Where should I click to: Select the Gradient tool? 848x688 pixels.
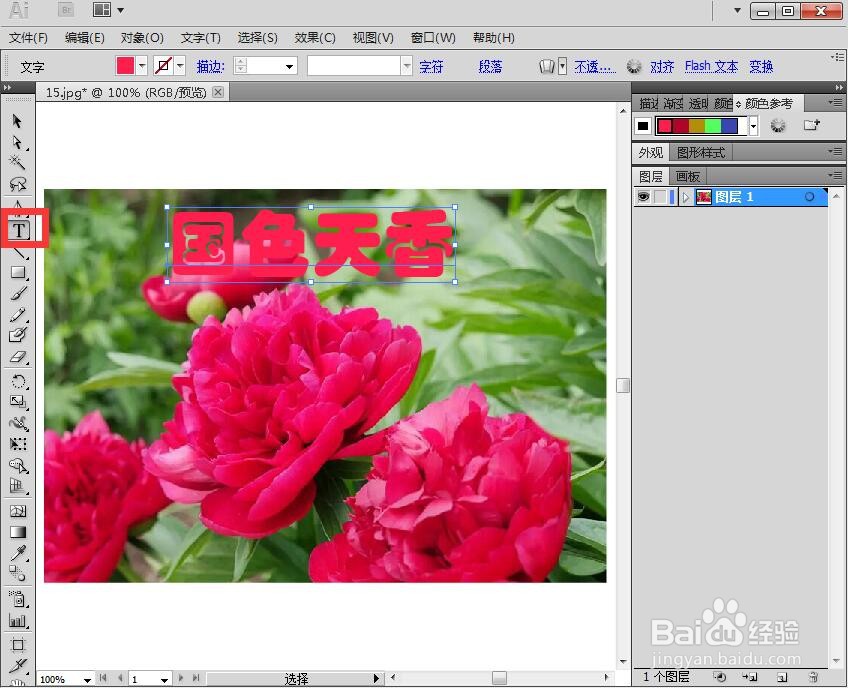coord(18,532)
